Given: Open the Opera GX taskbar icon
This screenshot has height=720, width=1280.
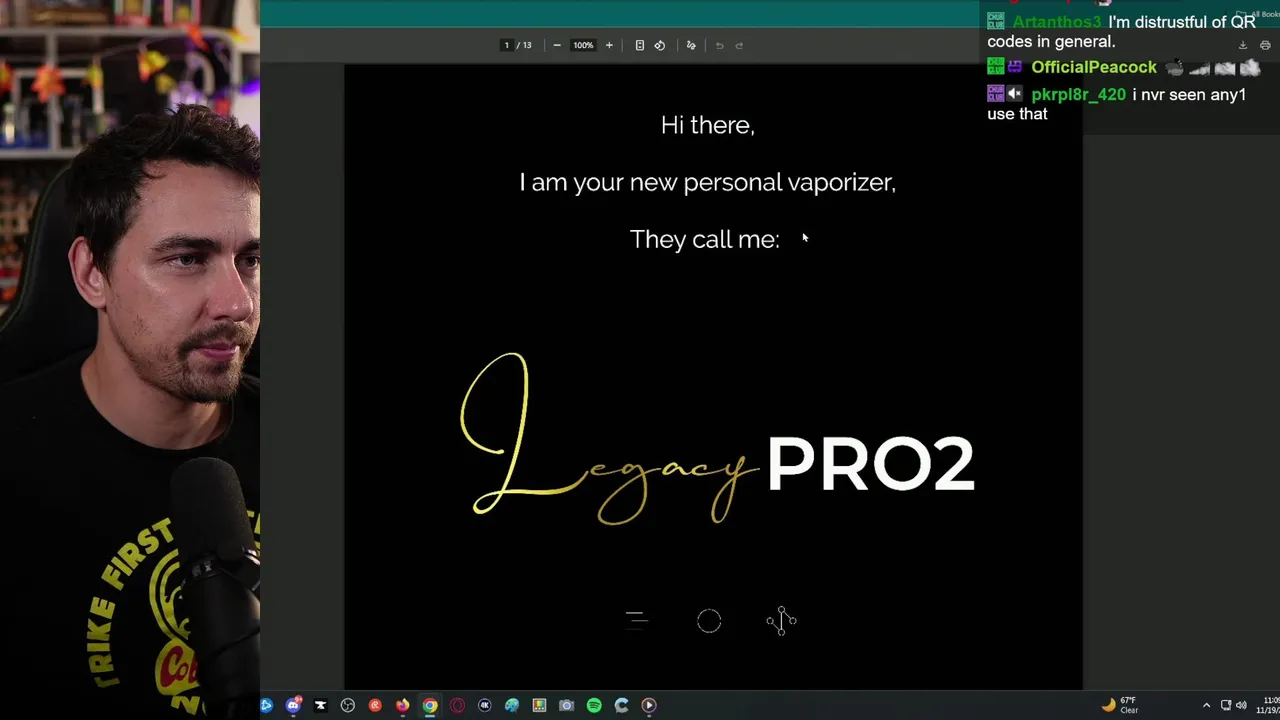Looking at the screenshot, I should coord(457,705).
